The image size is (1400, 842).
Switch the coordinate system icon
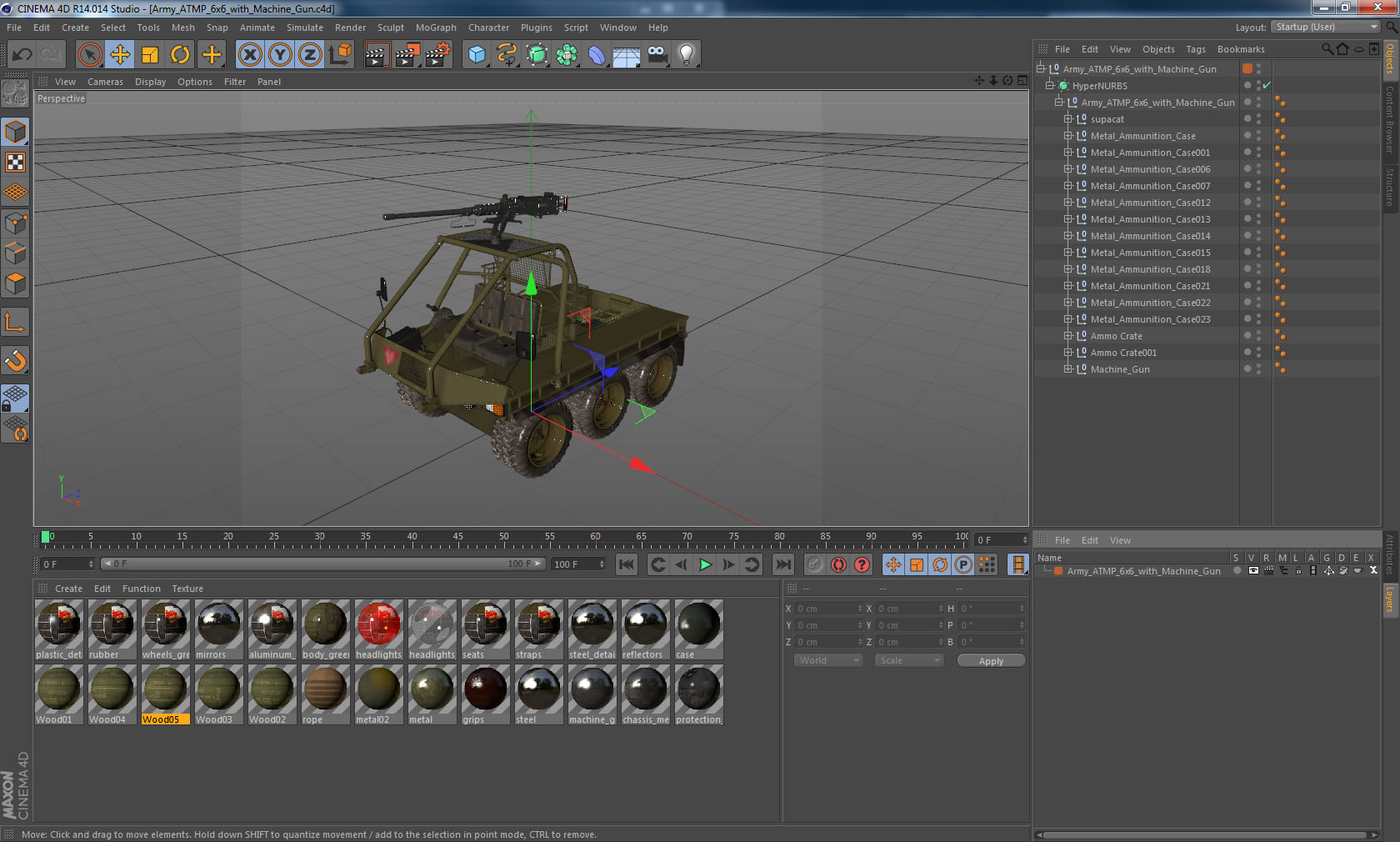click(340, 55)
